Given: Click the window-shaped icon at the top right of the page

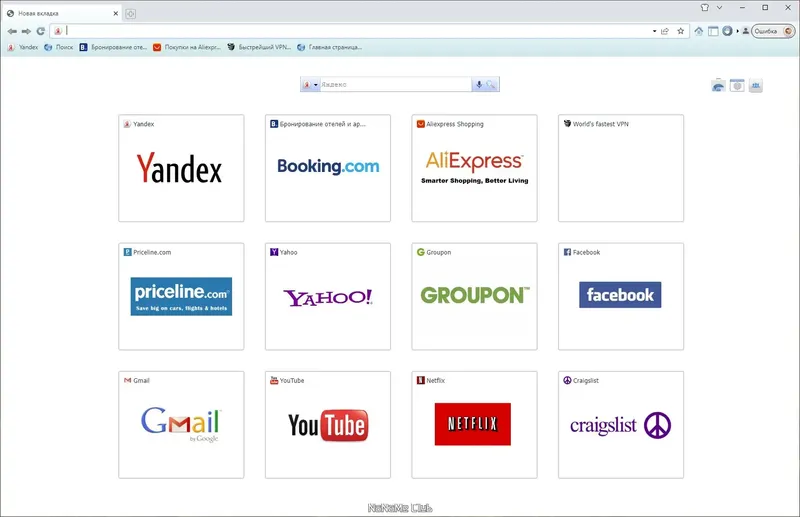Looking at the screenshot, I should (737, 86).
